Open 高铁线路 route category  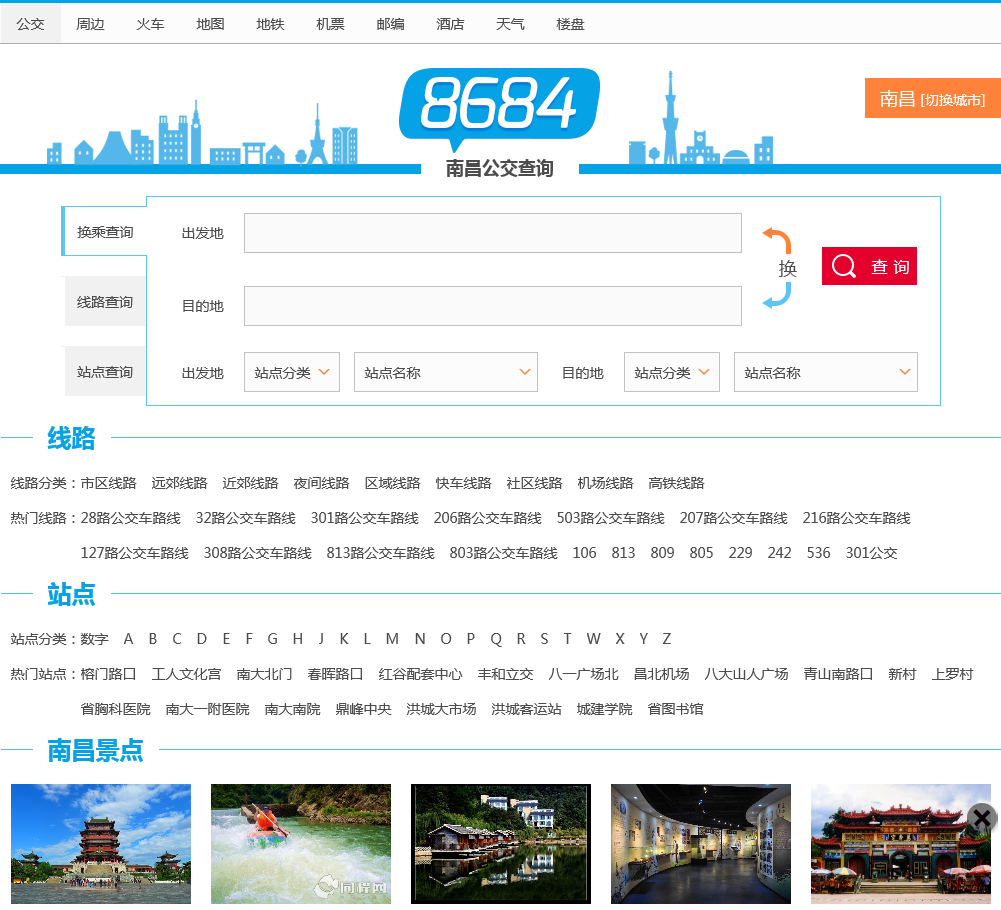coord(676,483)
